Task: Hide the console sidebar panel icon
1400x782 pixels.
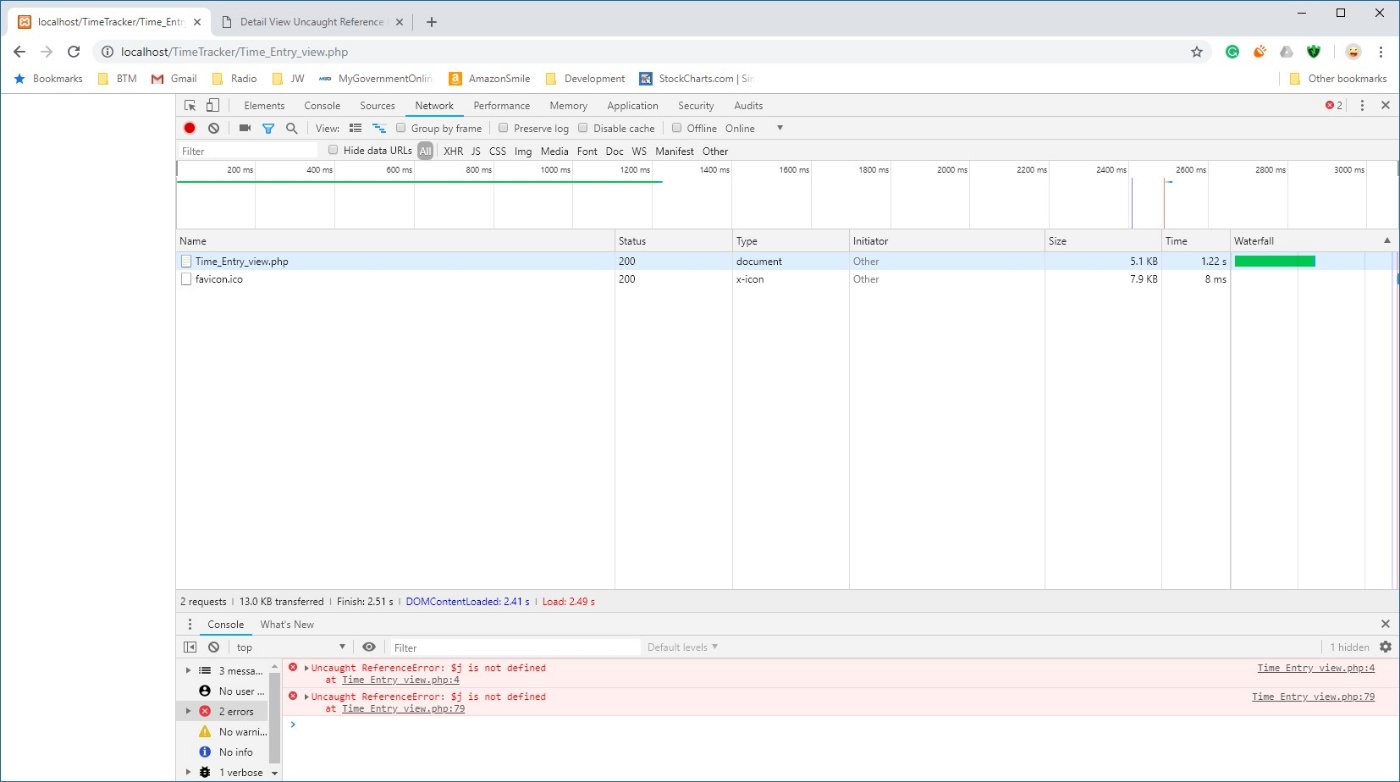Action: click(190, 647)
